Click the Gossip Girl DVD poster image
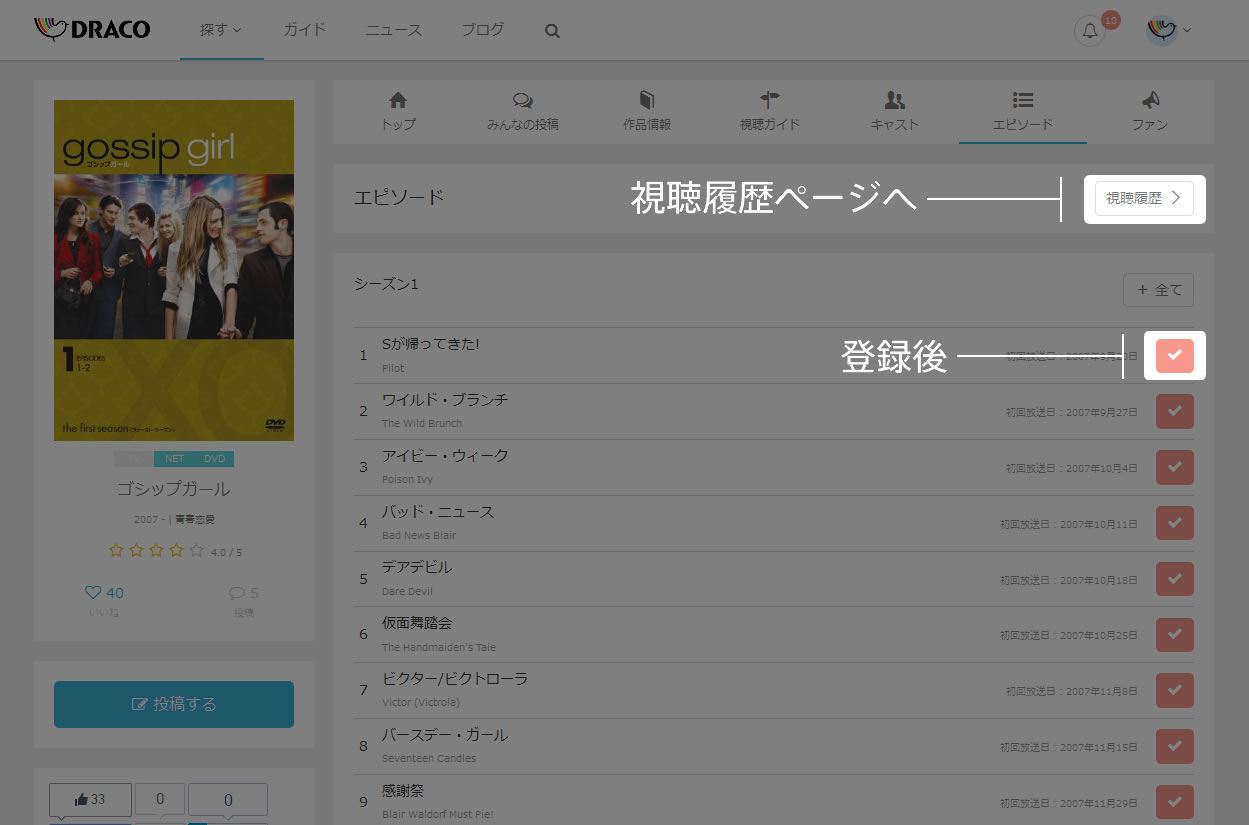The width and height of the screenshot is (1249, 825). [174, 270]
